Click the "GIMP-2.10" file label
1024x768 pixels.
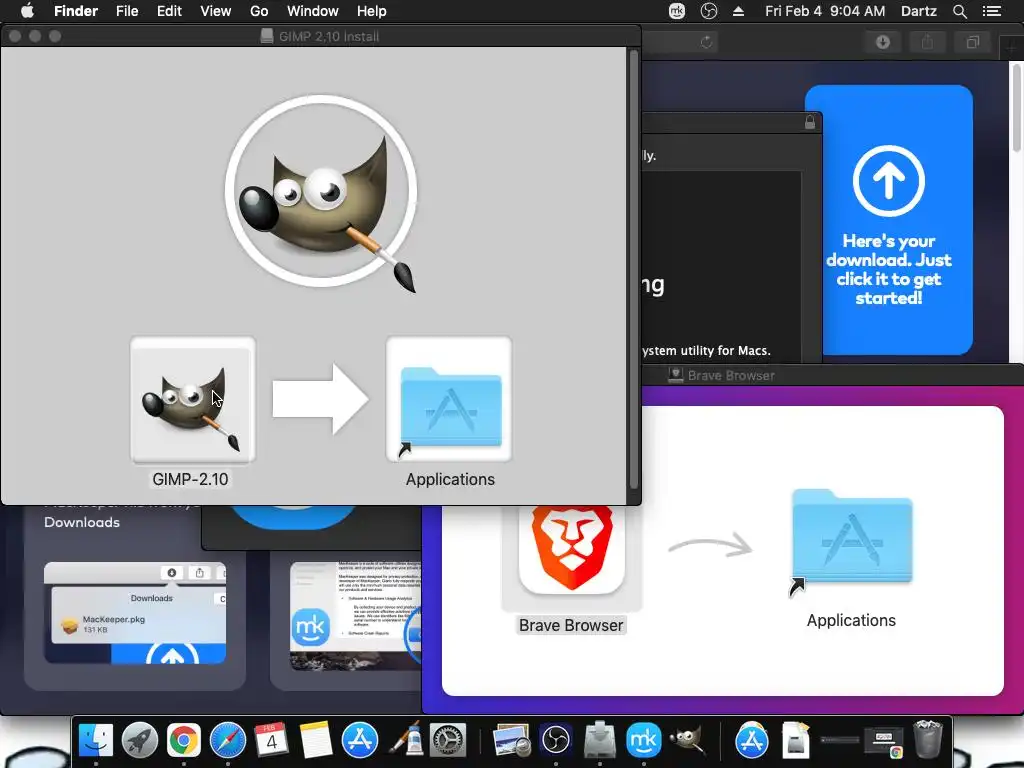(x=190, y=479)
